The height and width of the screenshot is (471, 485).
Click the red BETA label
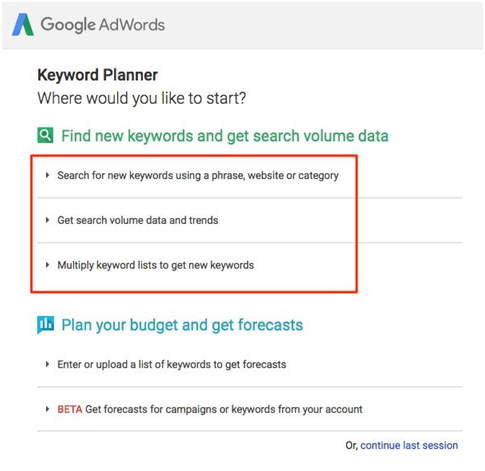click(x=70, y=409)
